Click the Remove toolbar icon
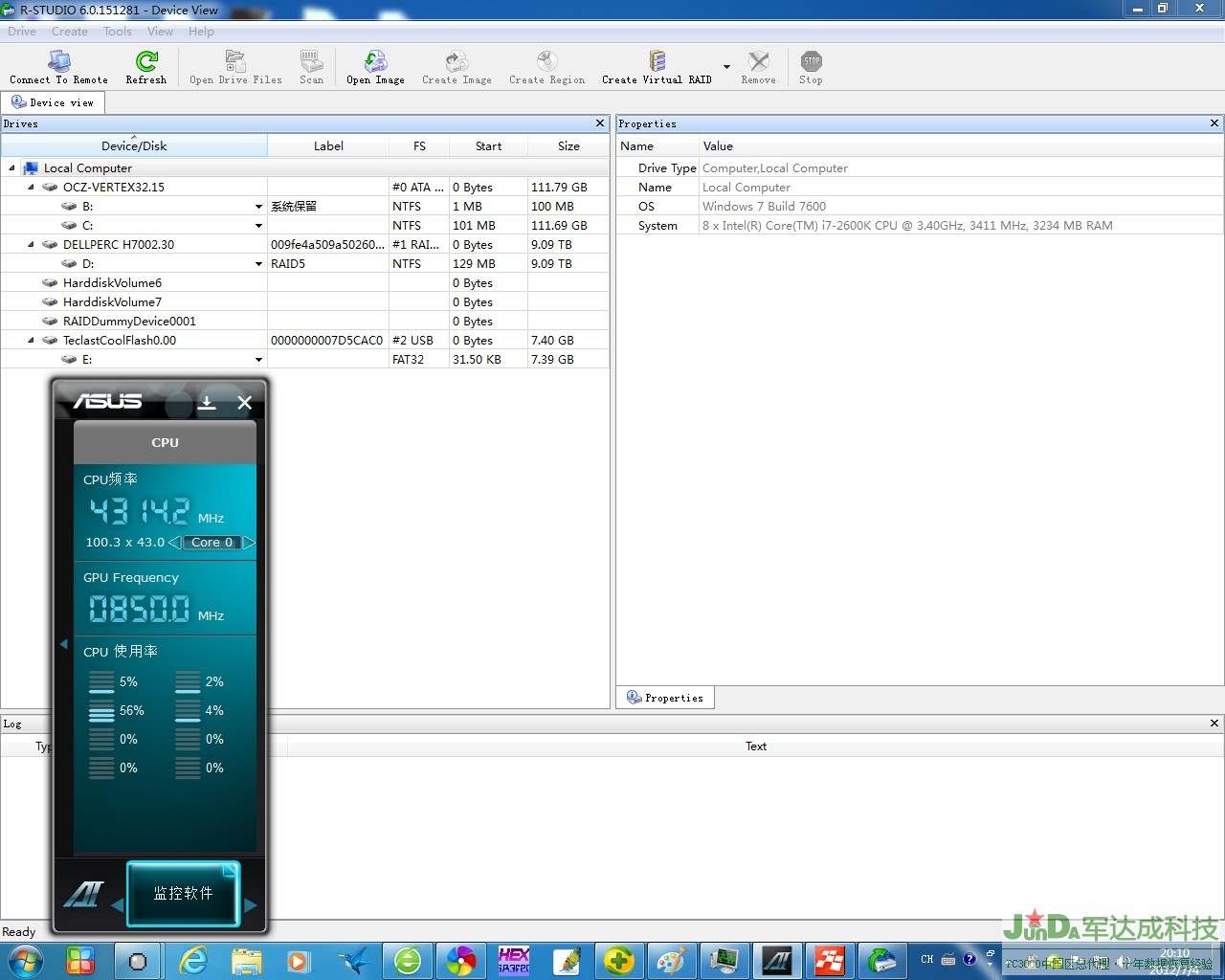The width and height of the screenshot is (1225, 980). coord(758,67)
